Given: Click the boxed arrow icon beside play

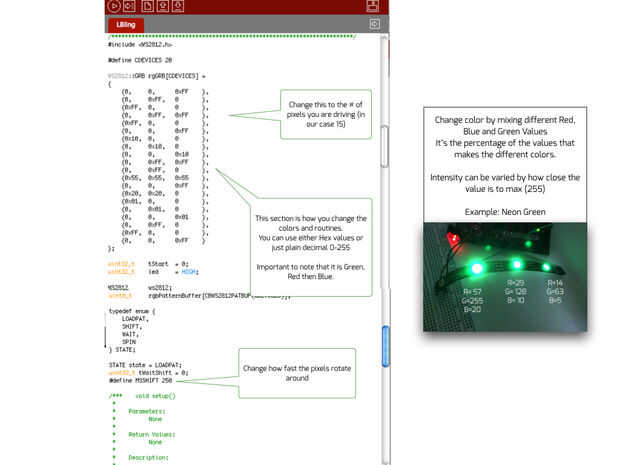Looking at the screenshot, I should click(x=129, y=6).
